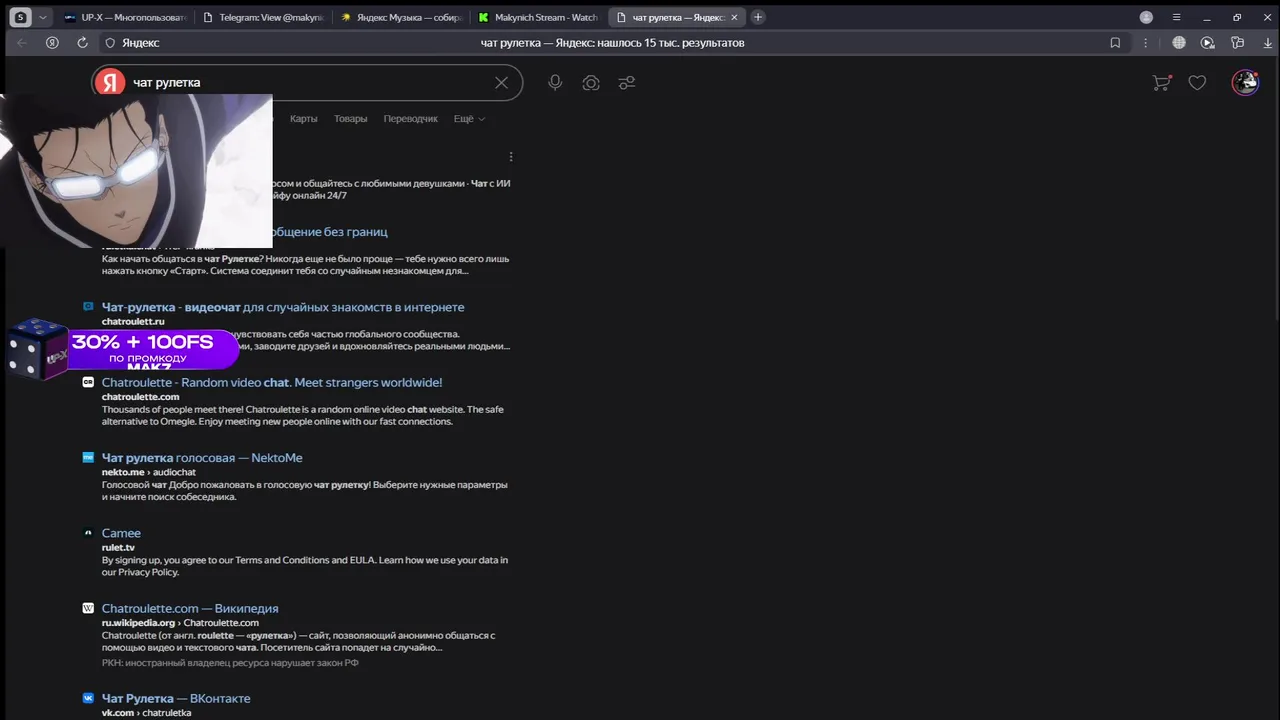Image resolution: width=1280 pixels, height=720 pixels.
Task: Open the downloads panel
Action: tap(1268, 43)
